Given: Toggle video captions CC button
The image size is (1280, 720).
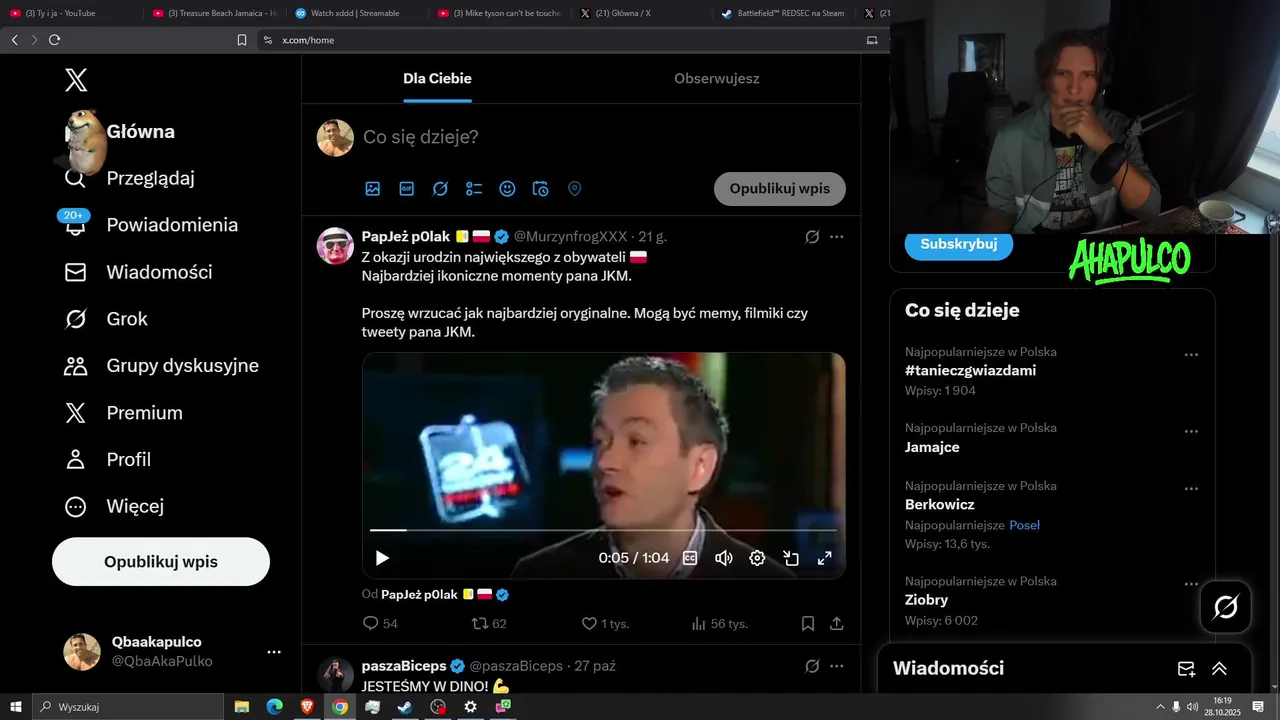Looking at the screenshot, I should pyautogui.click(x=690, y=558).
